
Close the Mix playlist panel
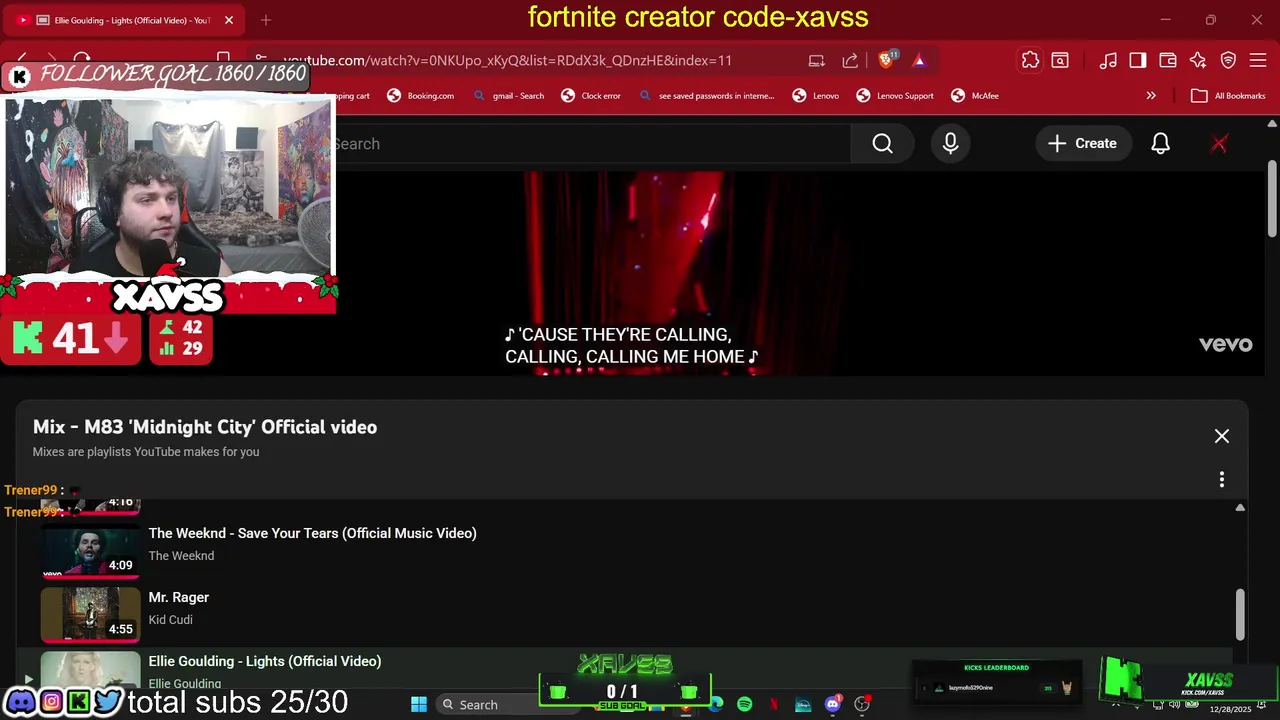click(x=1222, y=436)
